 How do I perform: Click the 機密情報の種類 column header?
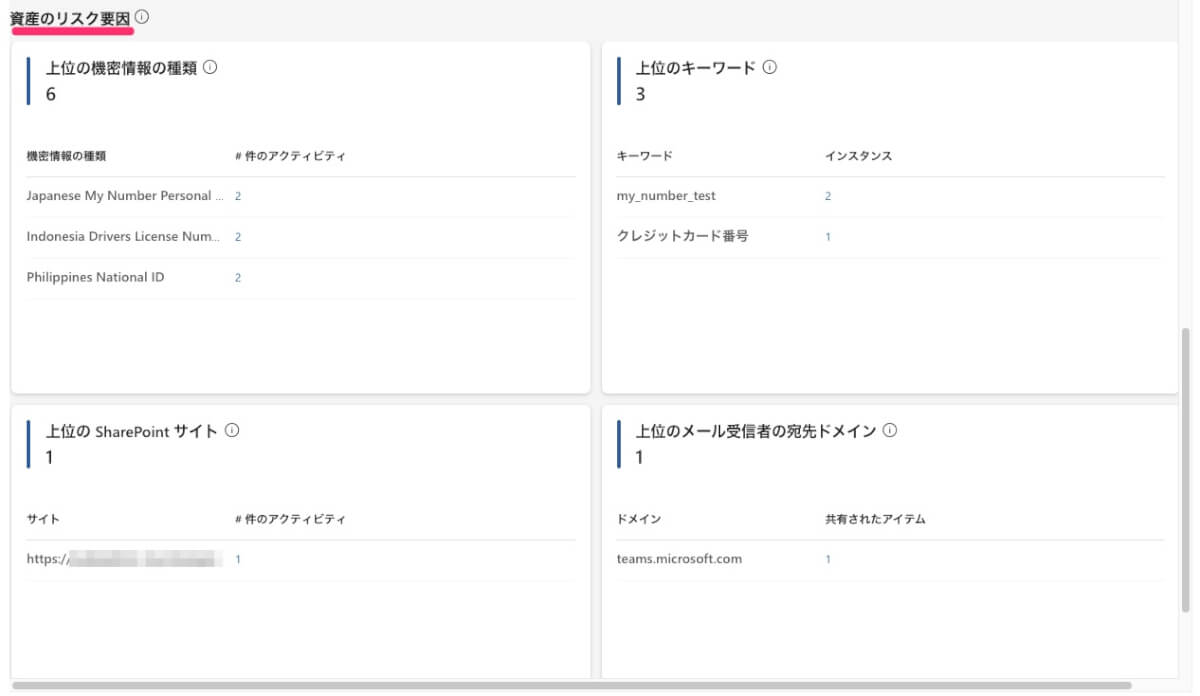point(66,156)
